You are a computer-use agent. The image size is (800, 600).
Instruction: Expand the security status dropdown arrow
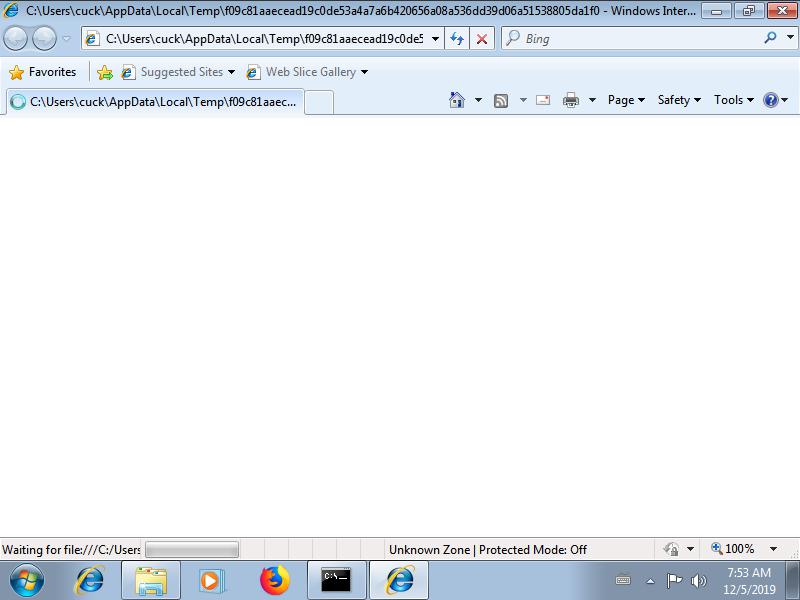690,549
